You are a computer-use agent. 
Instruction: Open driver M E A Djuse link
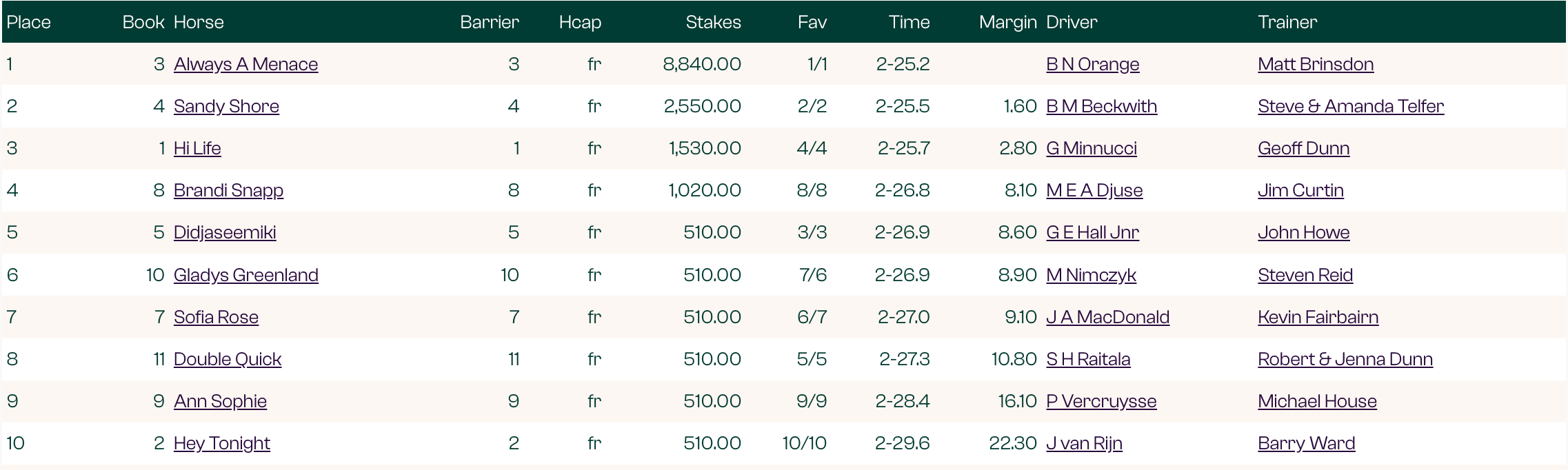[1094, 190]
